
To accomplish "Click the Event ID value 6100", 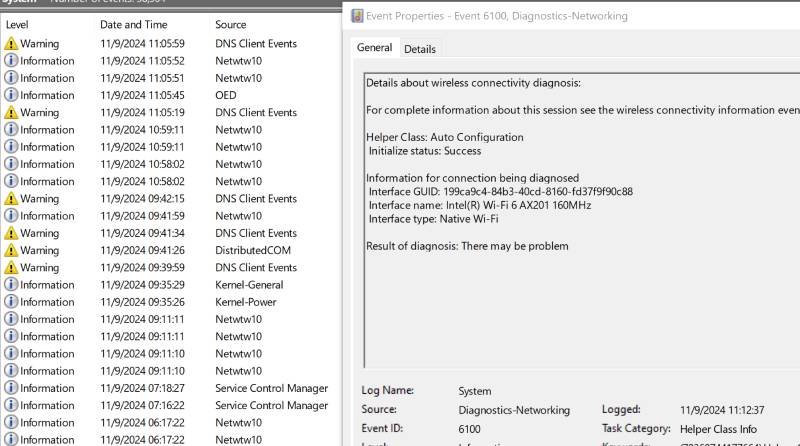I will pos(469,428).
